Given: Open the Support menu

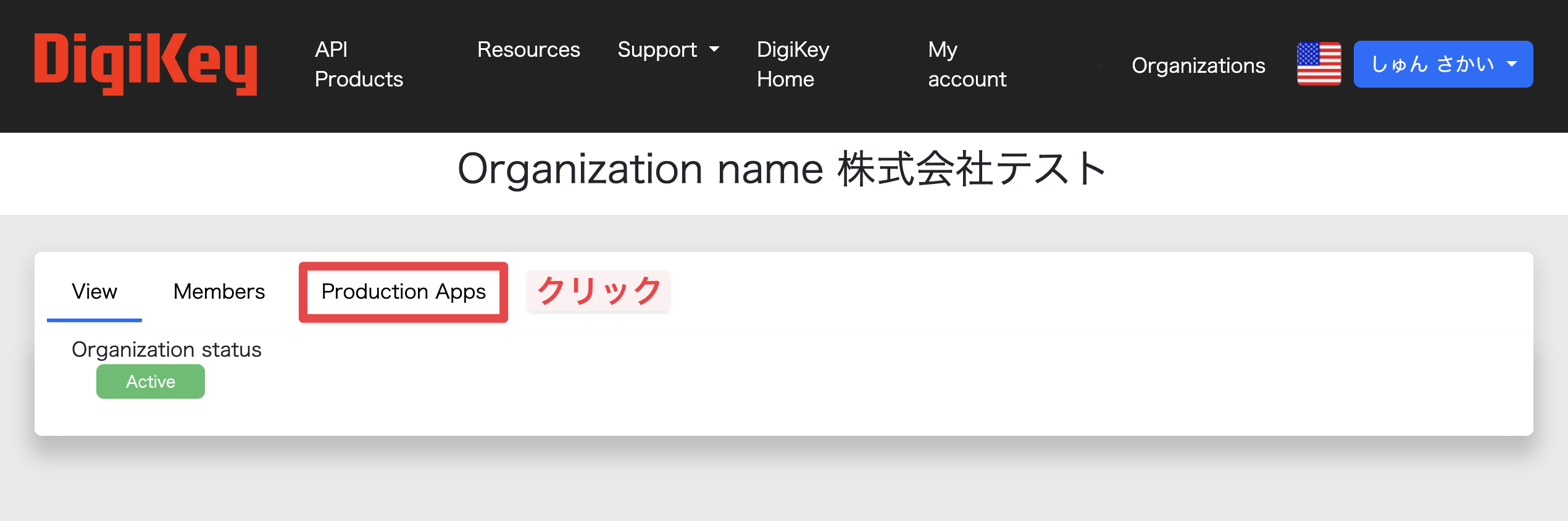Looking at the screenshot, I should [657, 49].
